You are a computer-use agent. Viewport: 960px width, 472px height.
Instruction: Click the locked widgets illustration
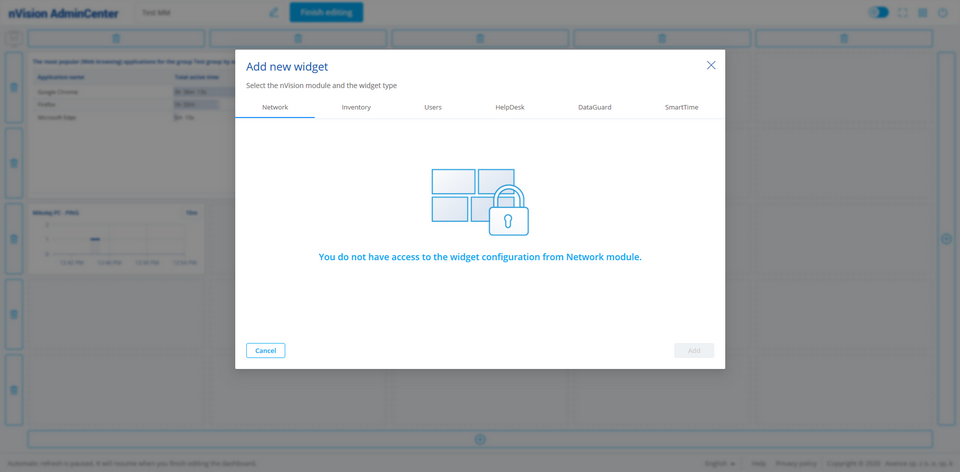480,201
